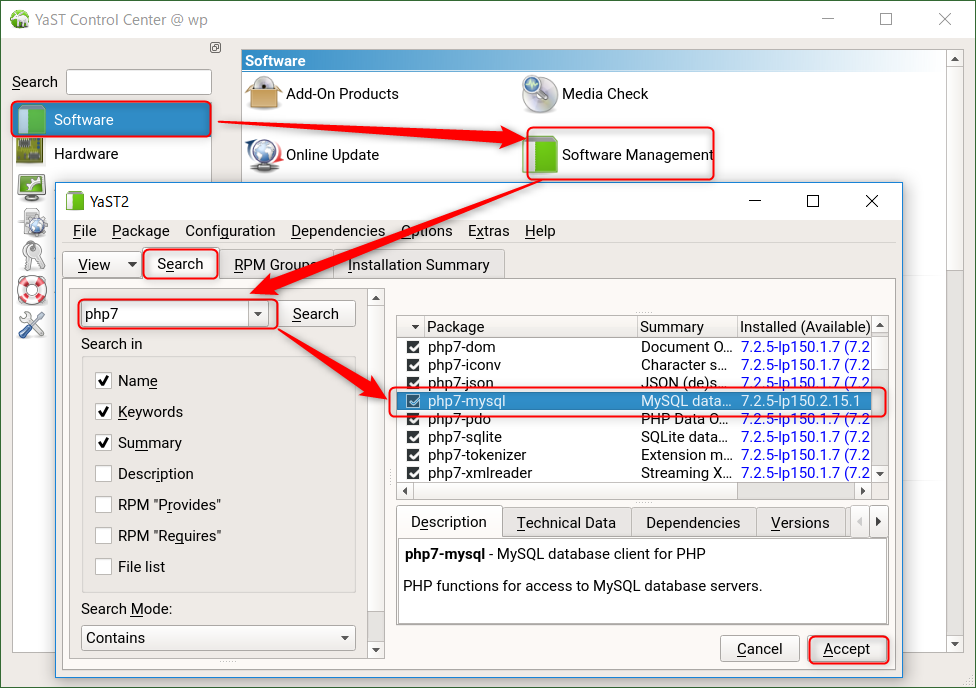Image resolution: width=976 pixels, height=688 pixels.
Task: Click the detach panel icon above search
Action: click(x=215, y=48)
